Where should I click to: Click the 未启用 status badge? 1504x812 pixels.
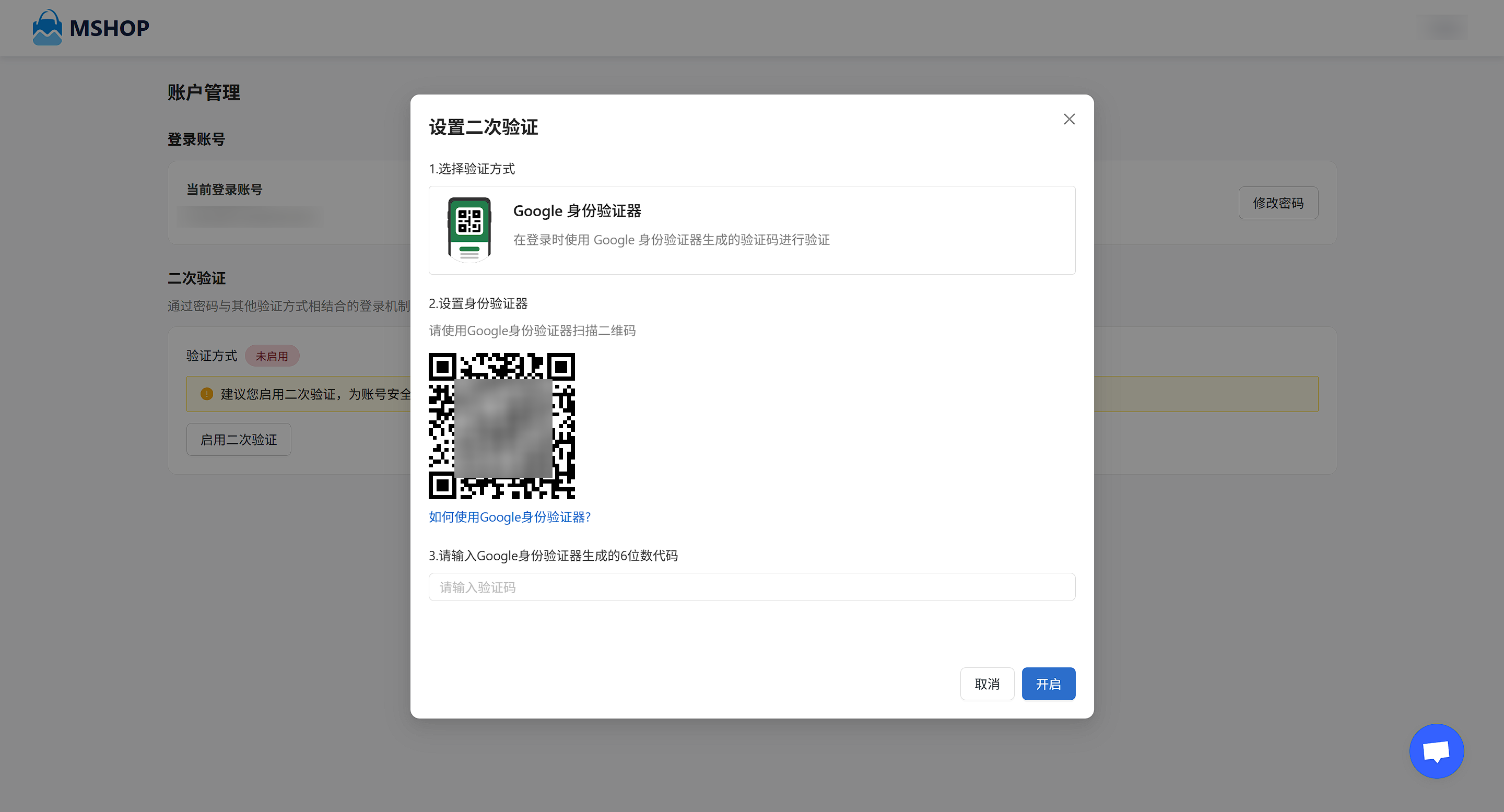tap(272, 356)
